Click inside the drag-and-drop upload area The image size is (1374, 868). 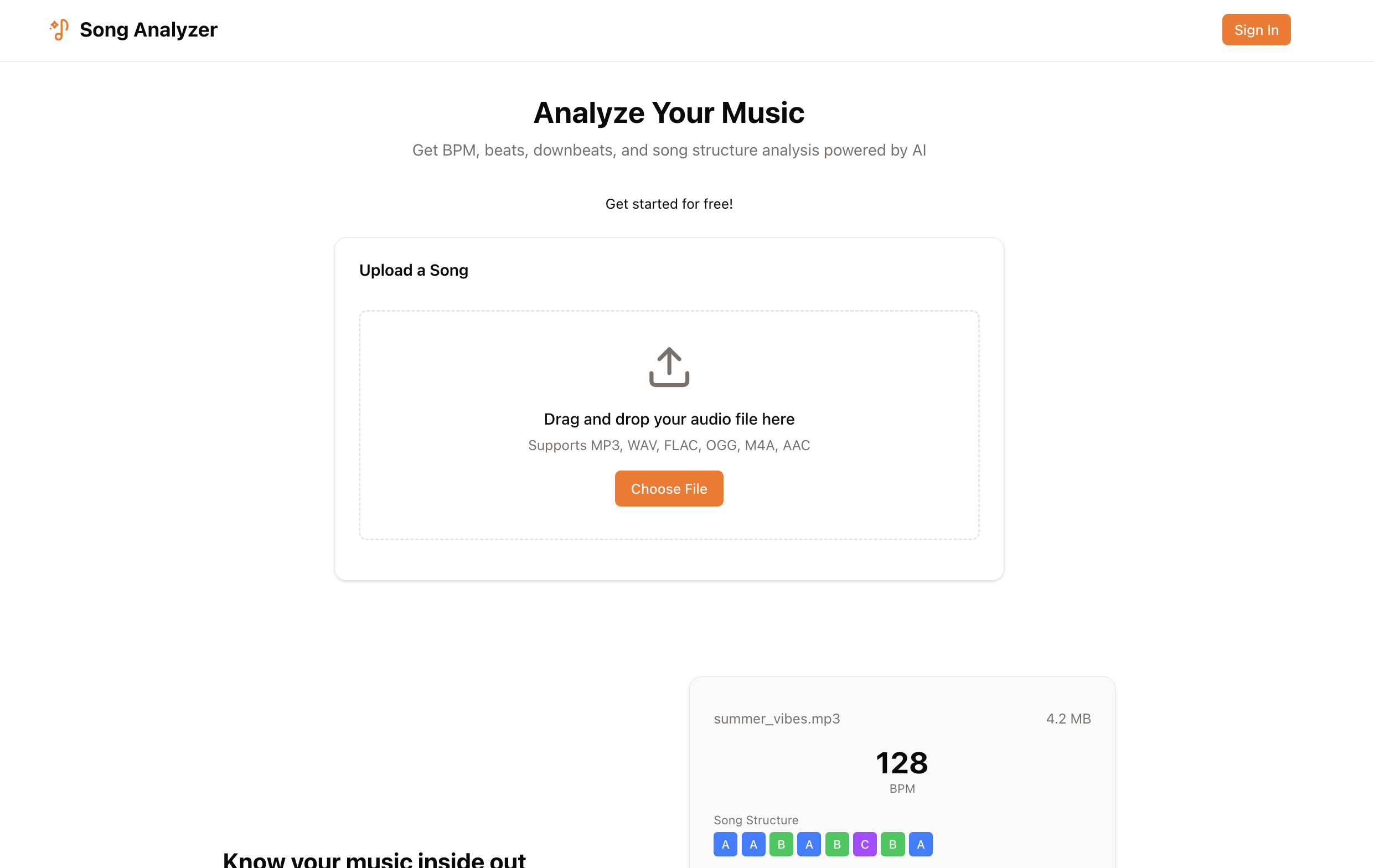669,422
